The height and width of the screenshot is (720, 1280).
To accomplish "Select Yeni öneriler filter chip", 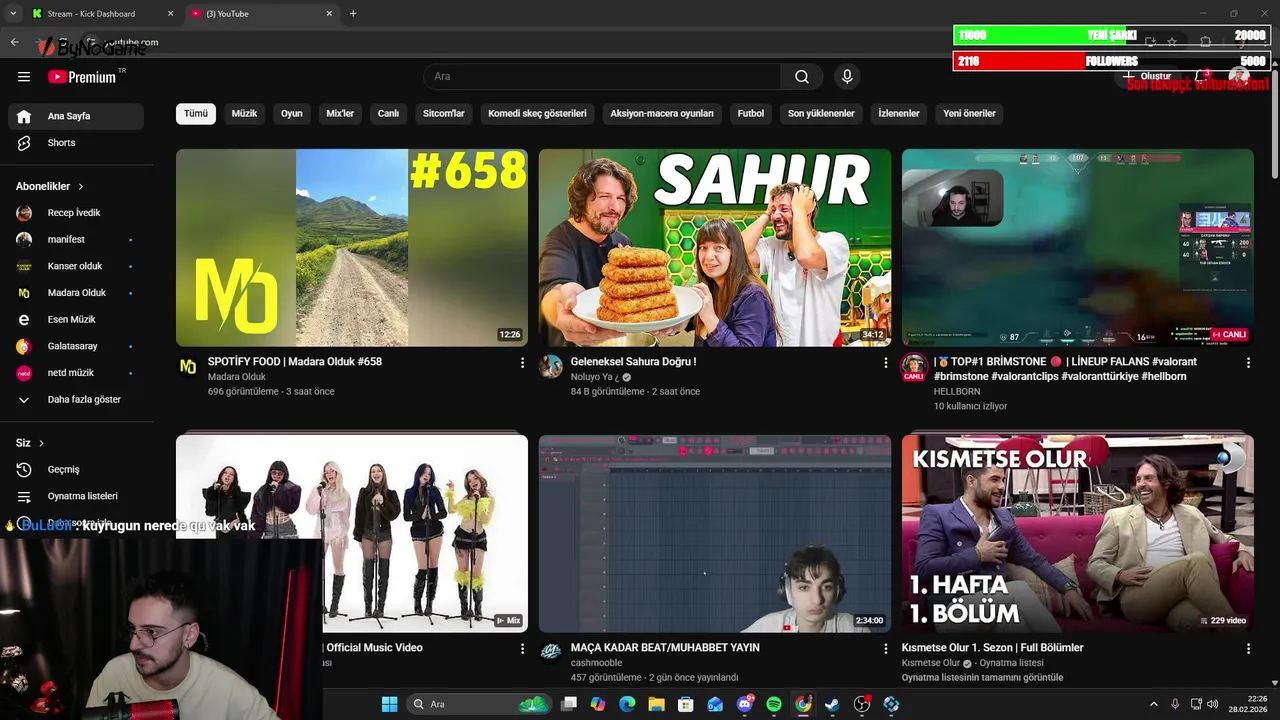I will (x=969, y=113).
